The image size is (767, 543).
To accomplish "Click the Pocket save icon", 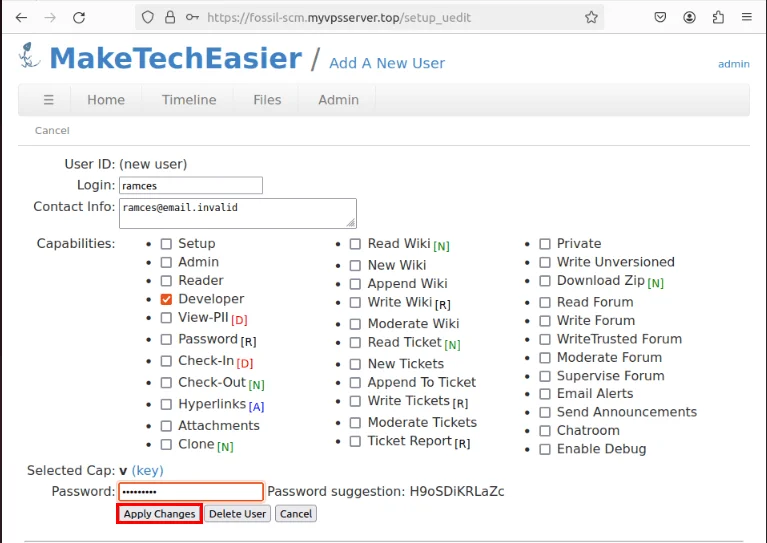I will (x=661, y=17).
